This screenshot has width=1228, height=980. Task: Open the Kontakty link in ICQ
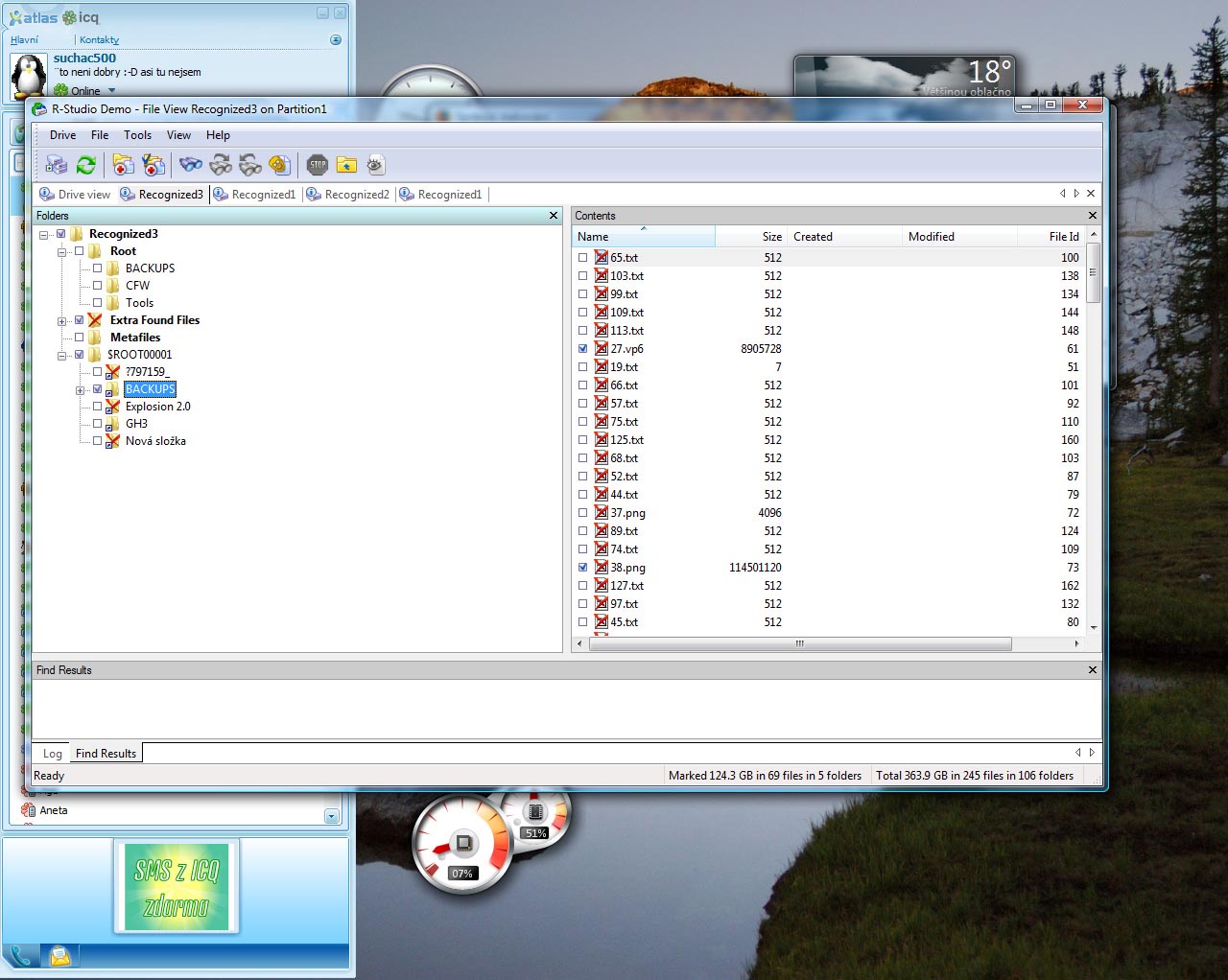coord(99,40)
